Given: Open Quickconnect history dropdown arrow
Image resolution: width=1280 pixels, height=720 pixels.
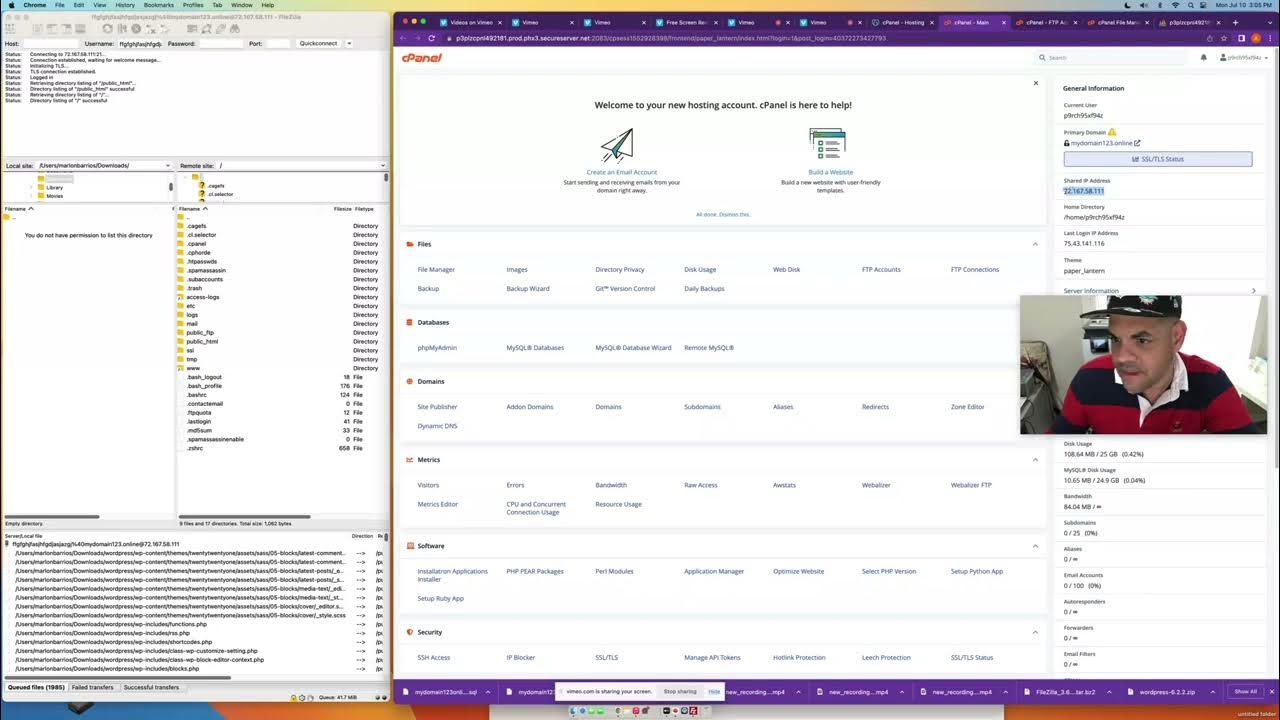Looking at the screenshot, I should coord(347,44).
